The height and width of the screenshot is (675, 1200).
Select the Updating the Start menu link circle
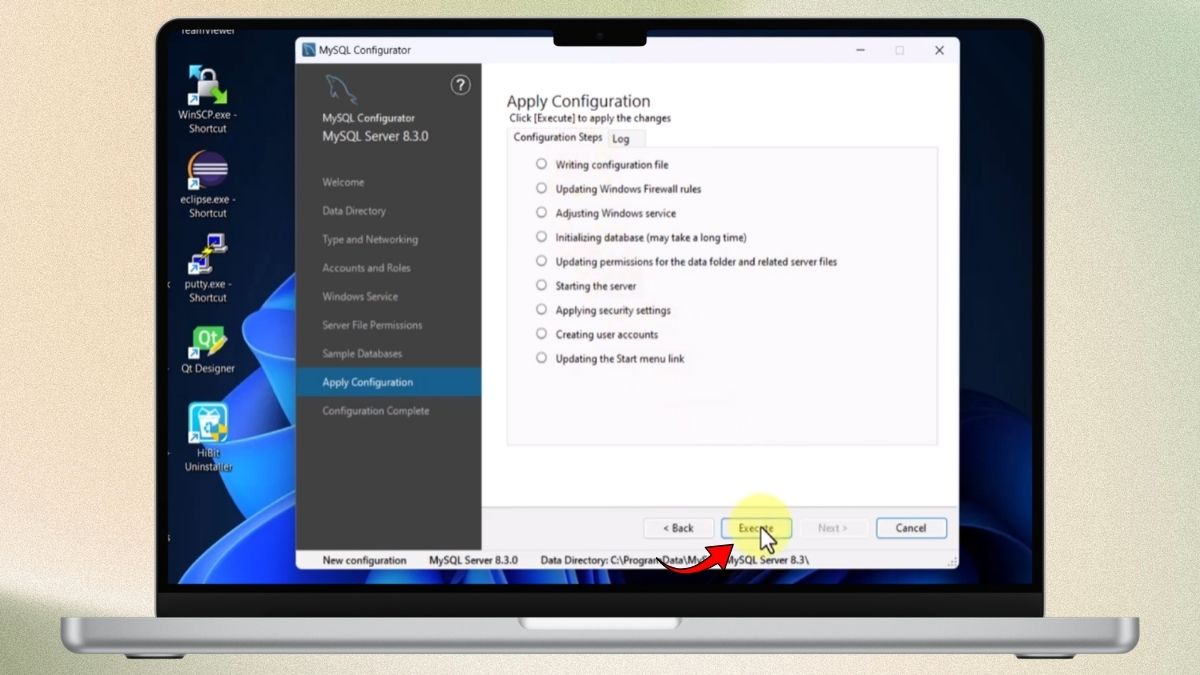coord(541,358)
